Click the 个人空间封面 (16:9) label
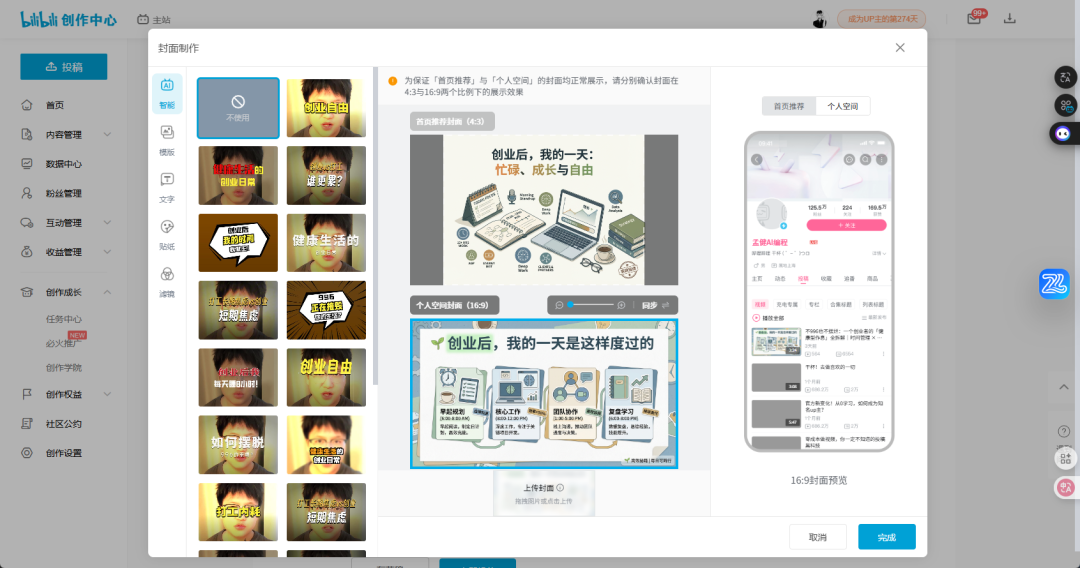The height and width of the screenshot is (568, 1080). tap(454, 305)
